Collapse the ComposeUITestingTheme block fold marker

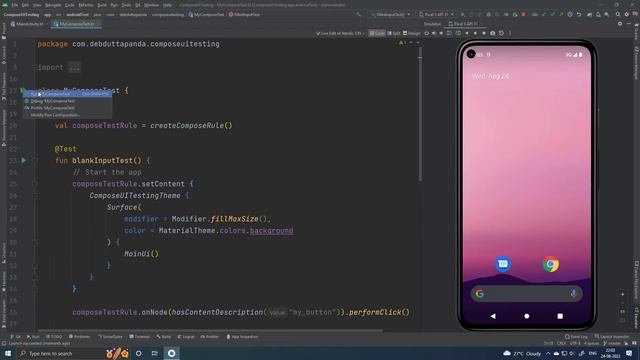click(x=35, y=196)
